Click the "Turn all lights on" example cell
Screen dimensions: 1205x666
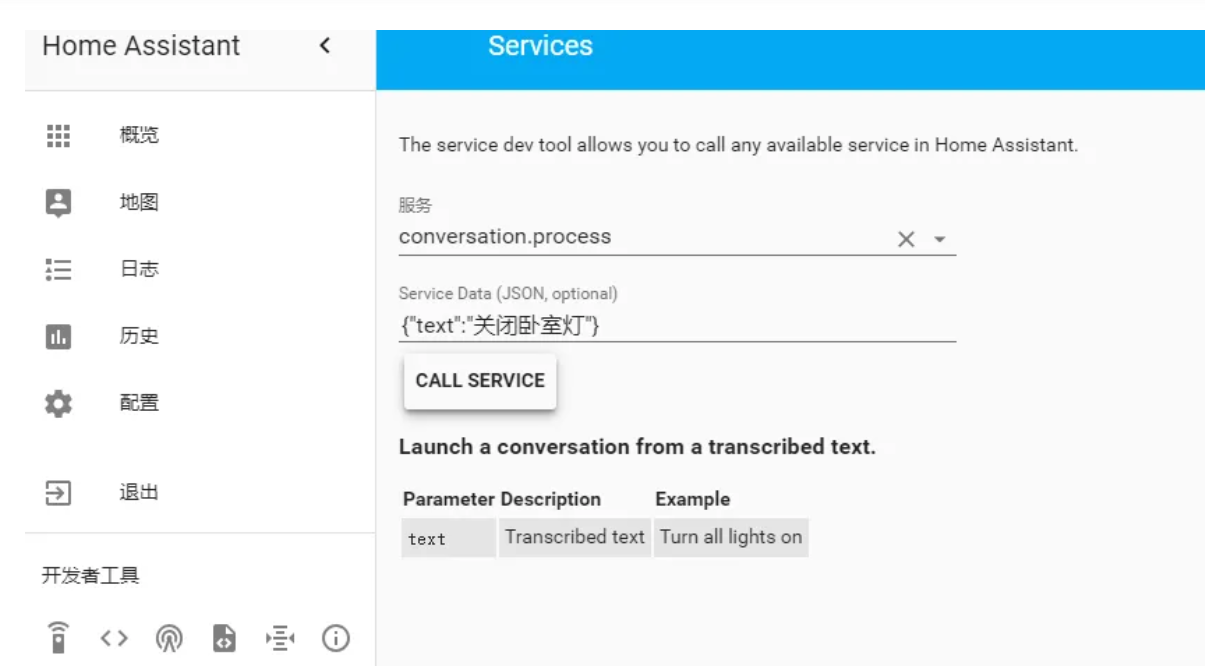point(730,537)
